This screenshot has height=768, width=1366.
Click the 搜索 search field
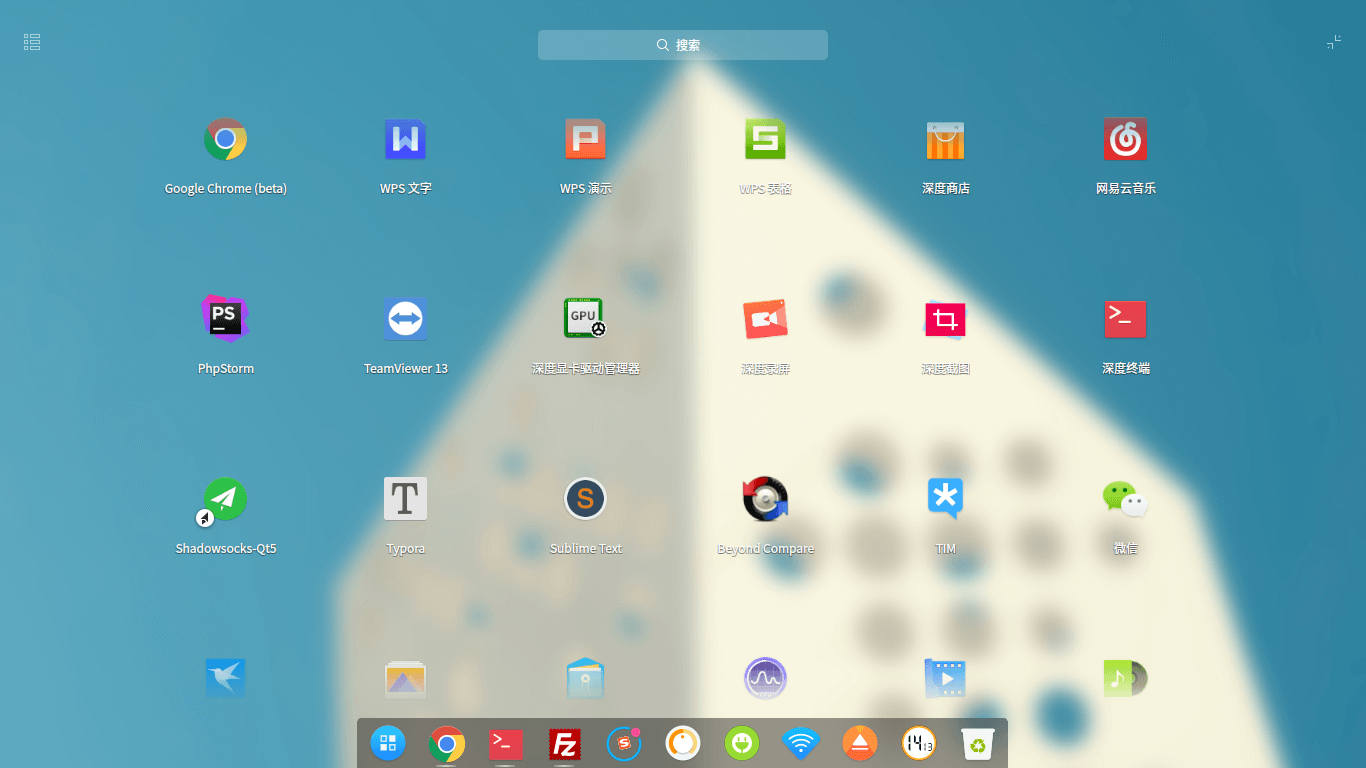click(x=683, y=45)
